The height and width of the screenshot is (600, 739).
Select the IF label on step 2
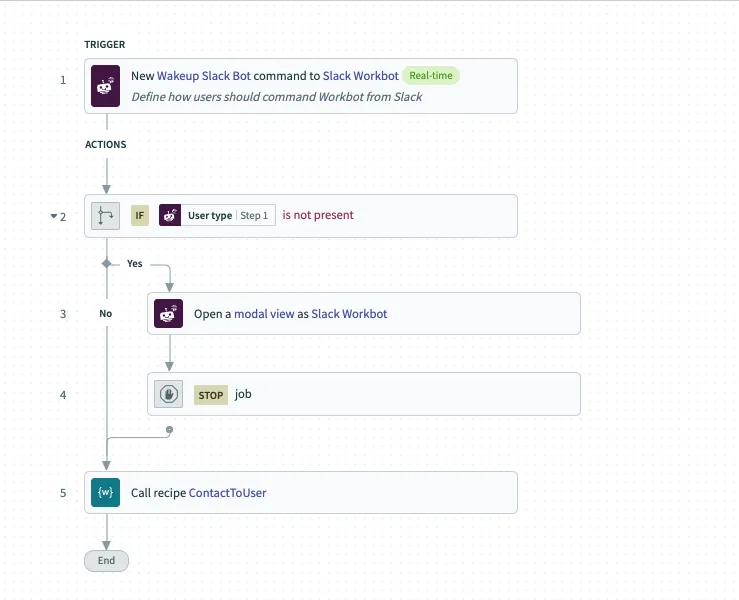(140, 215)
